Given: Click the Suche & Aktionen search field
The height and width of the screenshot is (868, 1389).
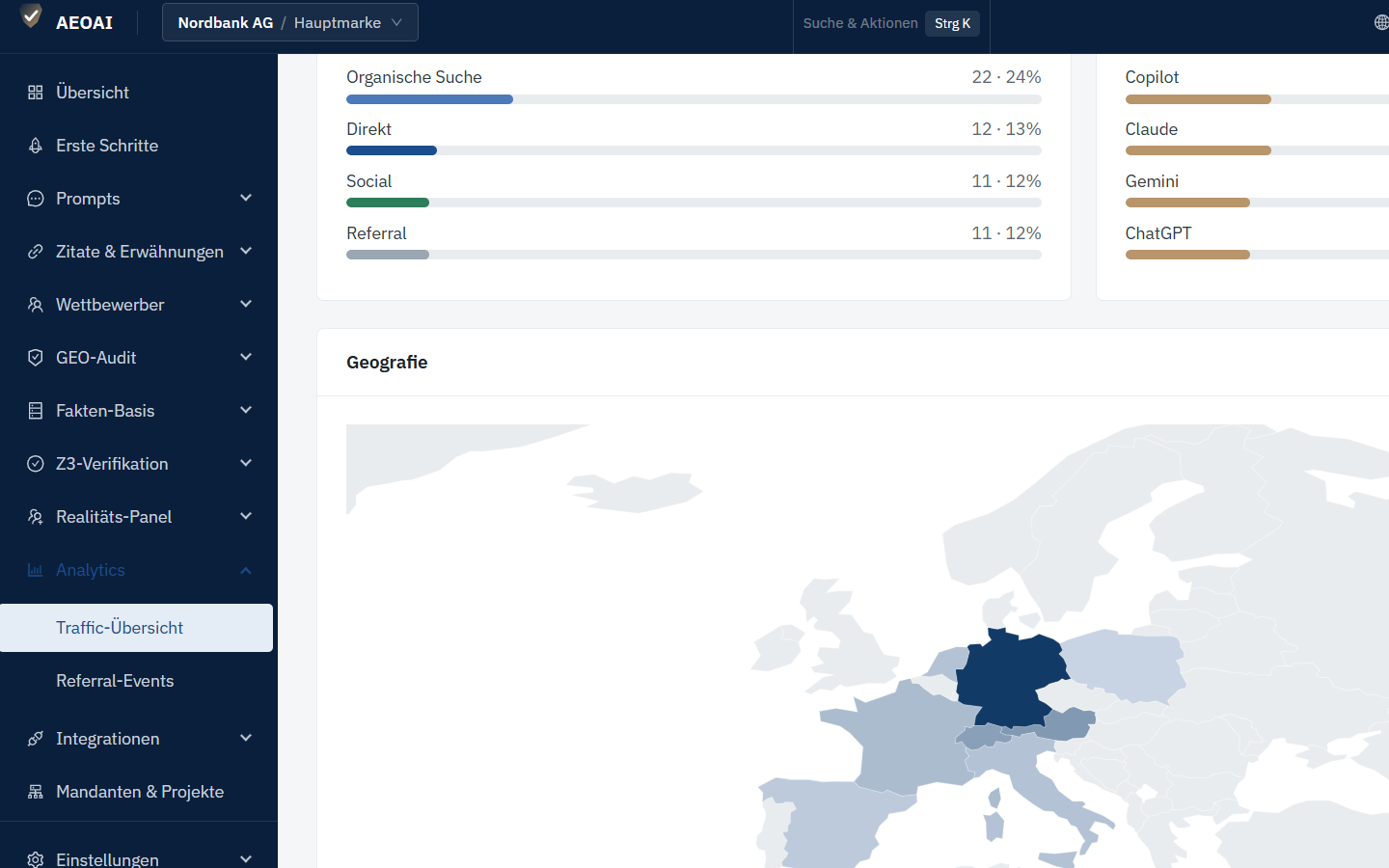Looking at the screenshot, I should tap(891, 23).
